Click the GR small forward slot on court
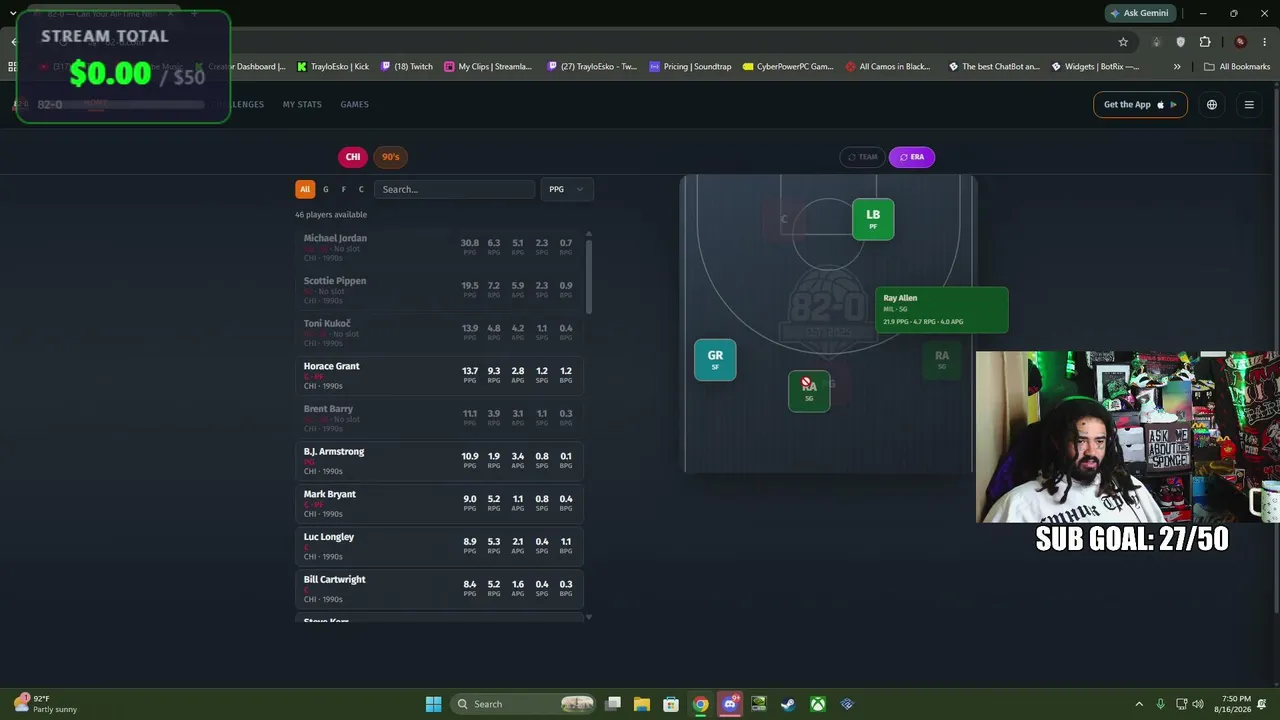1280x720 pixels. (x=715, y=360)
